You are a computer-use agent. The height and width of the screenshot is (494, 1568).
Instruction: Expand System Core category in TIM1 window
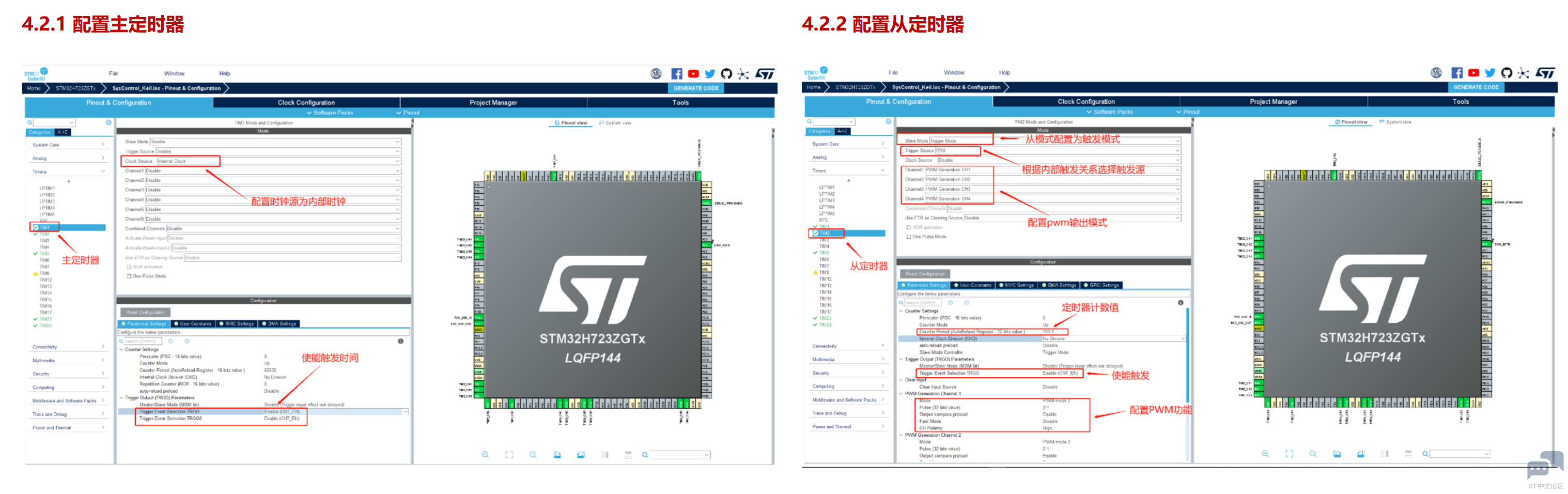click(68, 145)
